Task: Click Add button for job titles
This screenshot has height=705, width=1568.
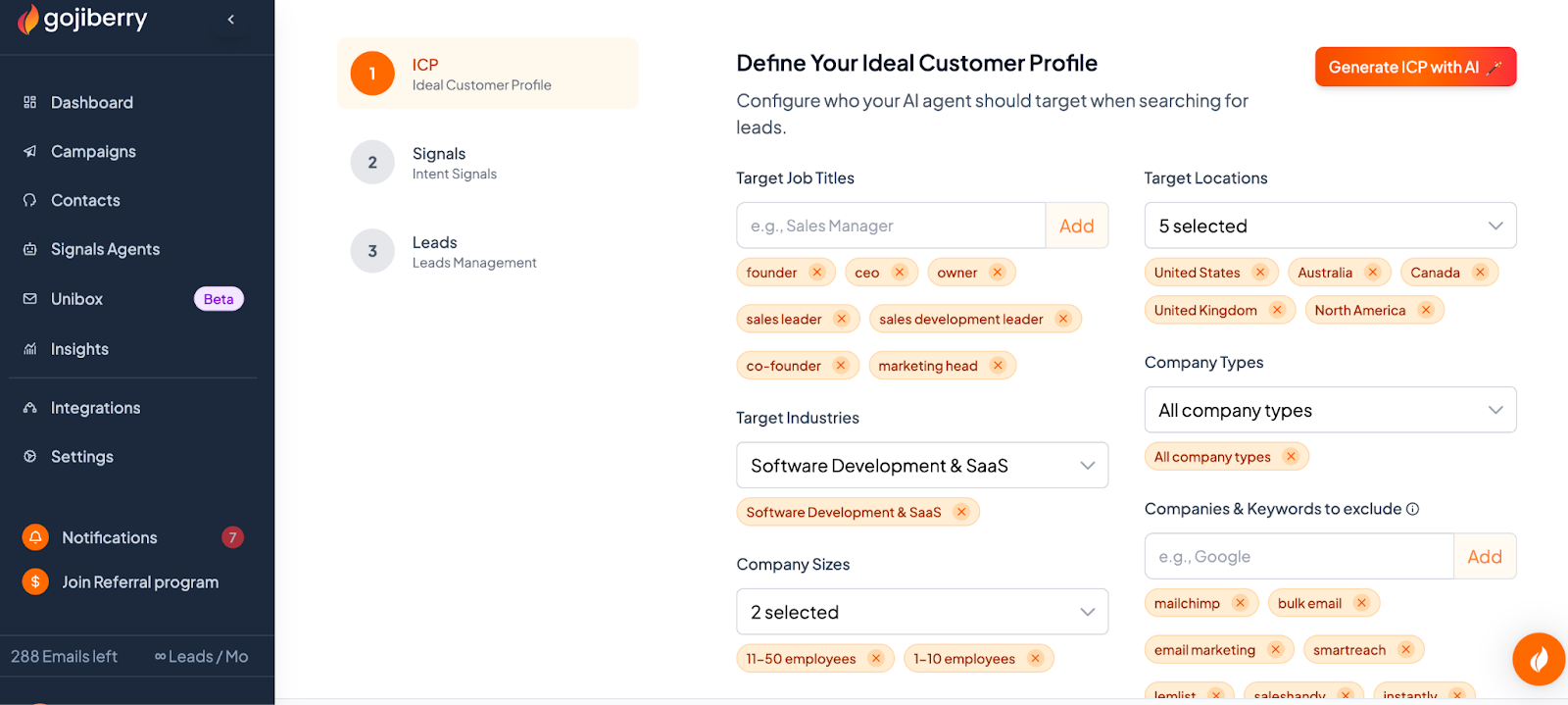Action: (1076, 226)
